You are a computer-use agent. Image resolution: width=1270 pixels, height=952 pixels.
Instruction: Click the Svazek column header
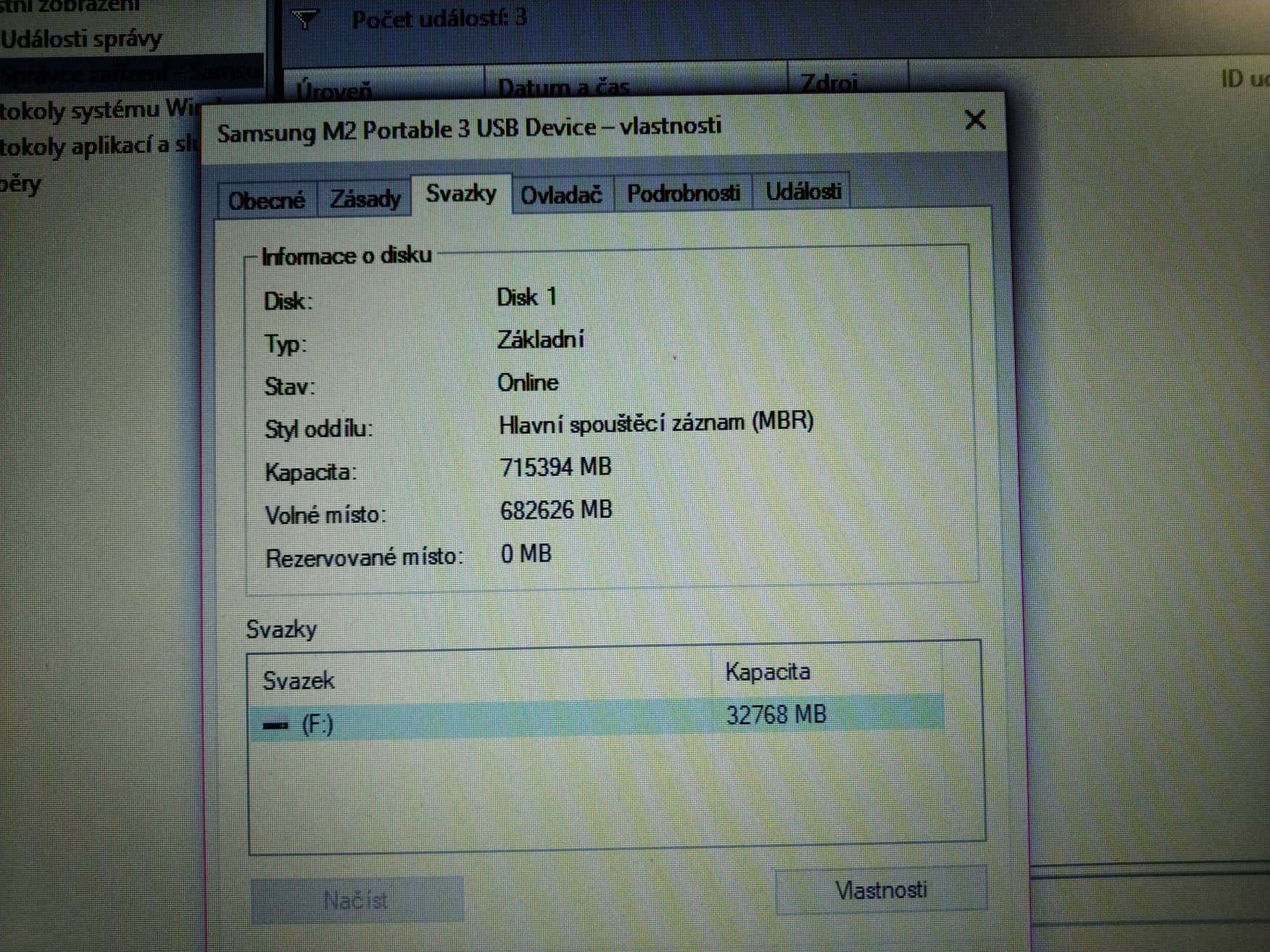click(x=299, y=680)
